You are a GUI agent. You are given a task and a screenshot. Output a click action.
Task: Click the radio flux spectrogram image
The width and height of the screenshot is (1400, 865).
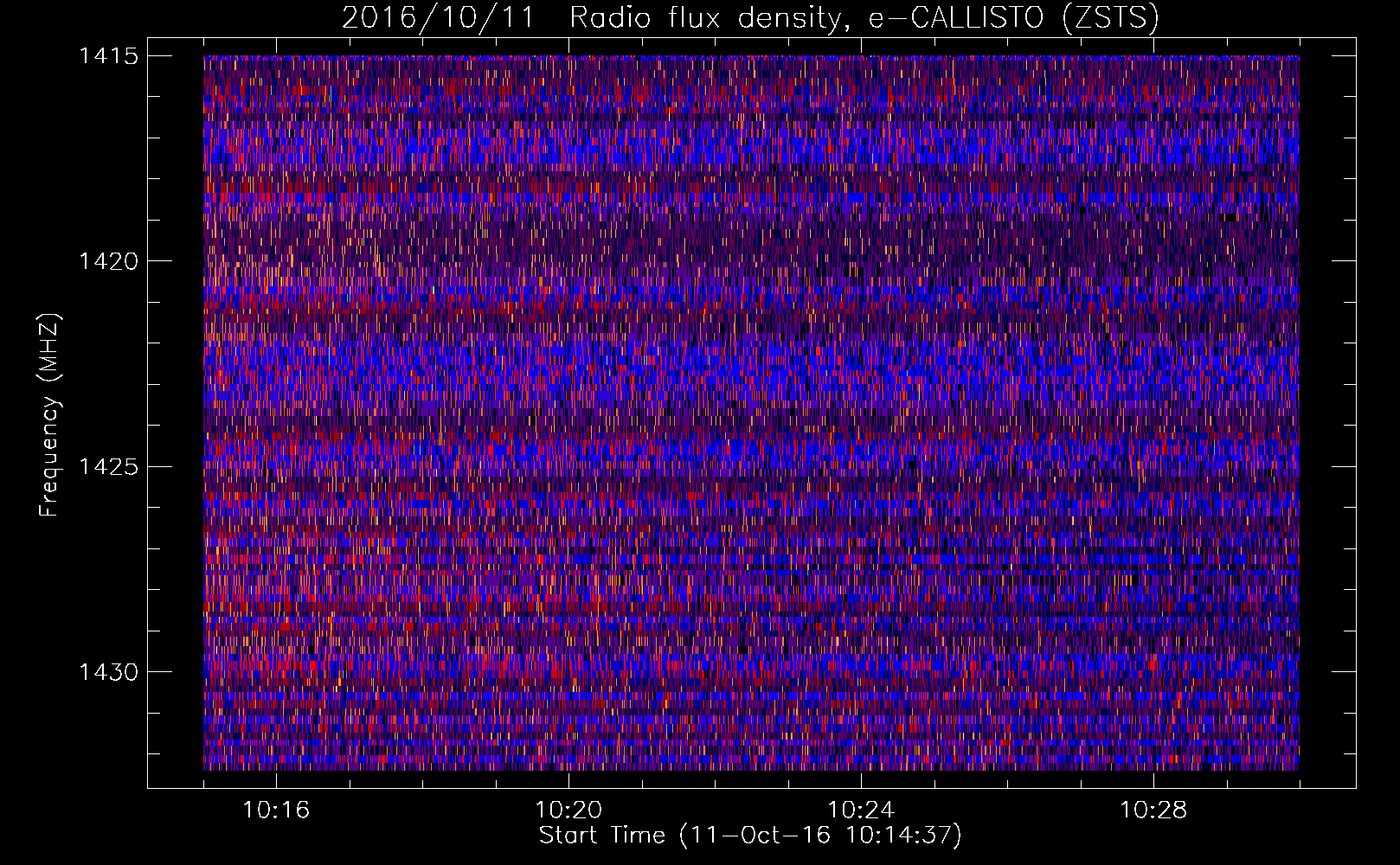click(751, 413)
